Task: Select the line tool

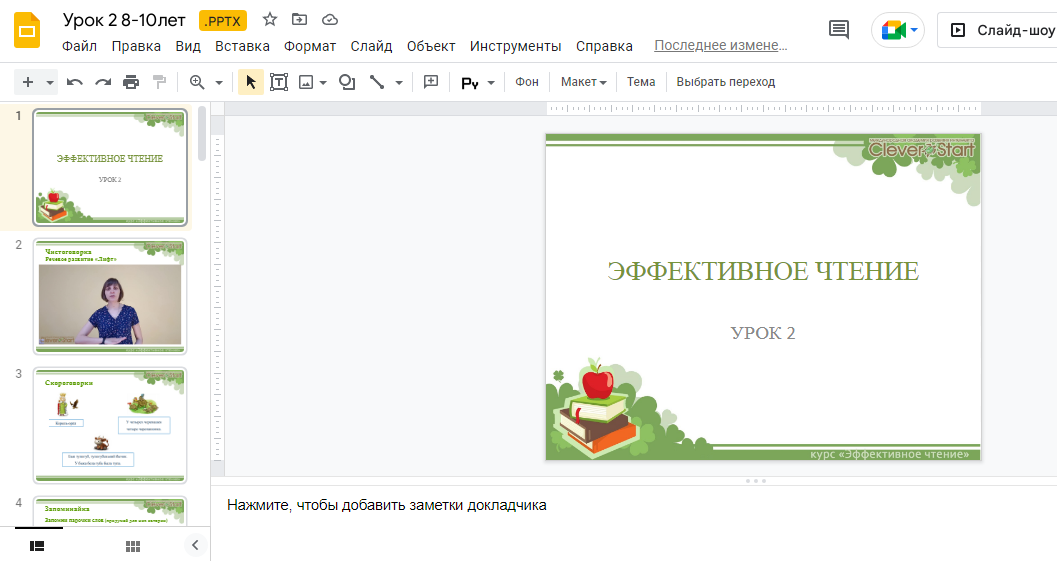Action: tap(377, 82)
